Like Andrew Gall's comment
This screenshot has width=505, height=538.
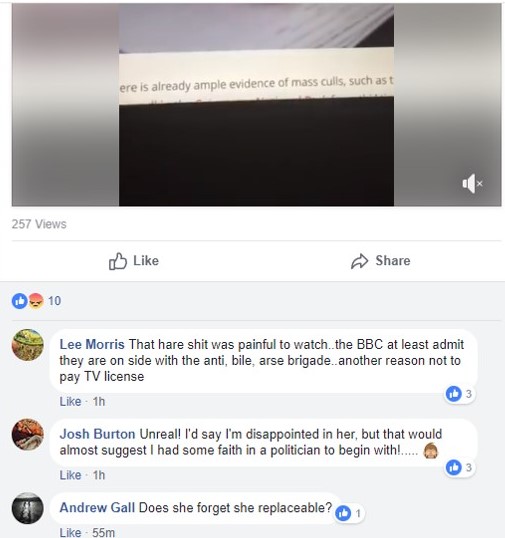click(70, 533)
